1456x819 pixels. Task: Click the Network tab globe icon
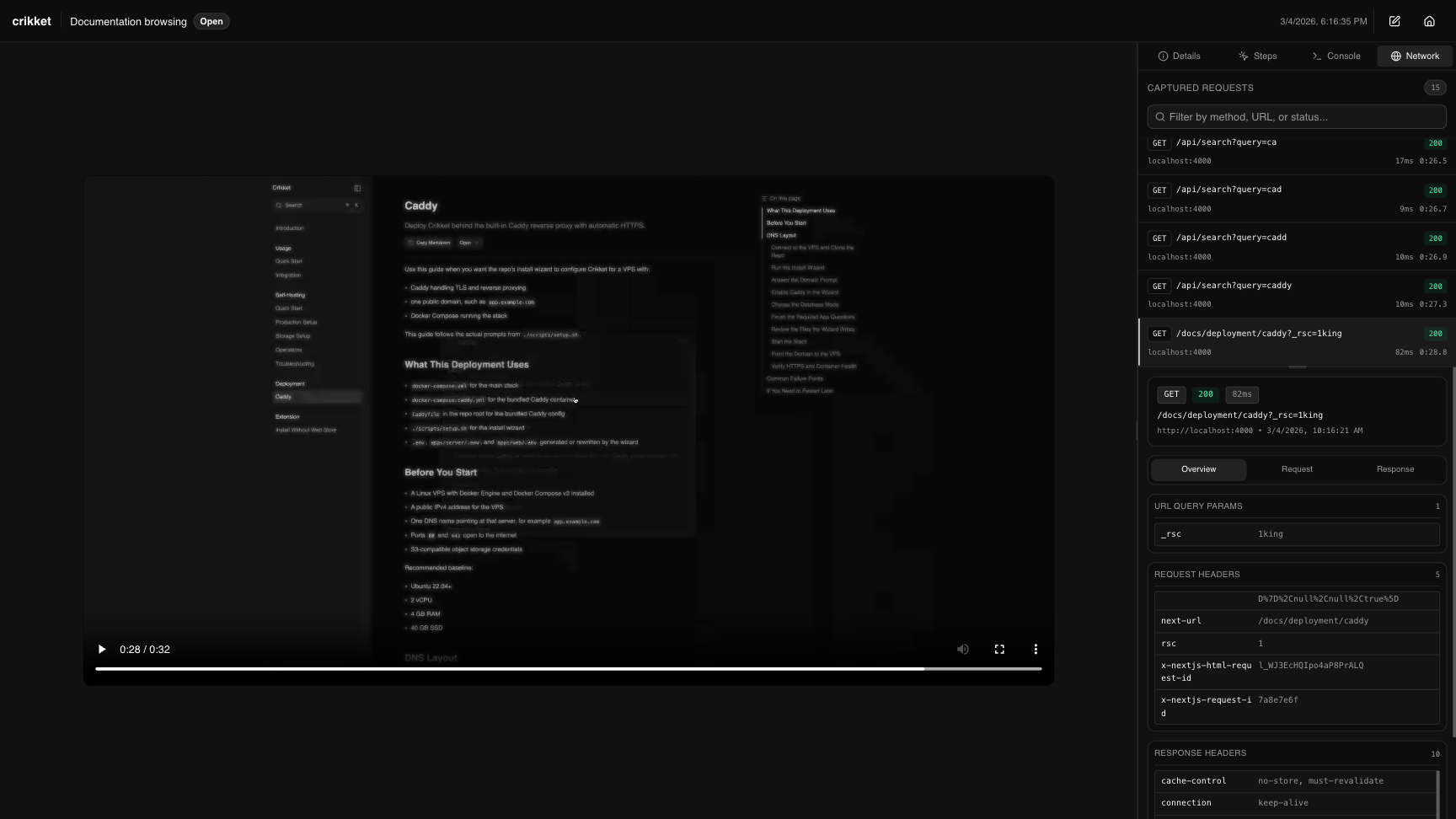pos(1395,56)
